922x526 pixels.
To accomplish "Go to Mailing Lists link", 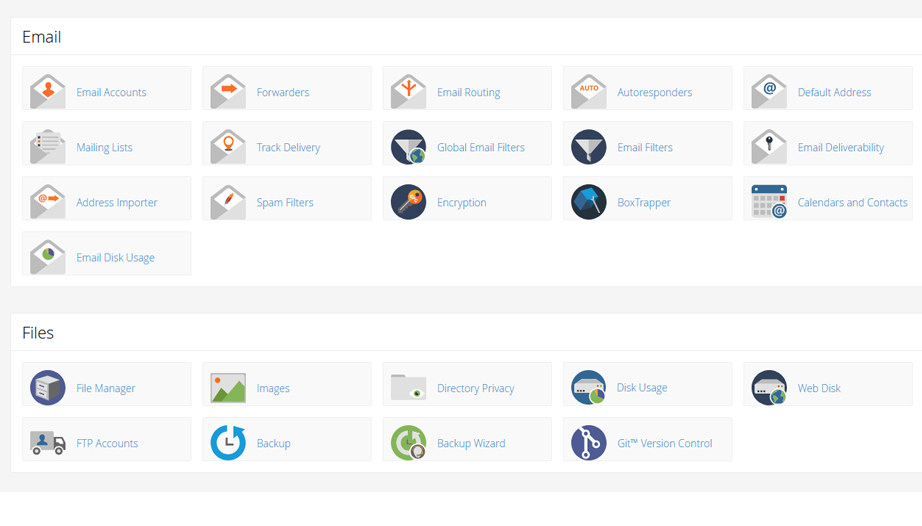I will [x=104, y=147].
